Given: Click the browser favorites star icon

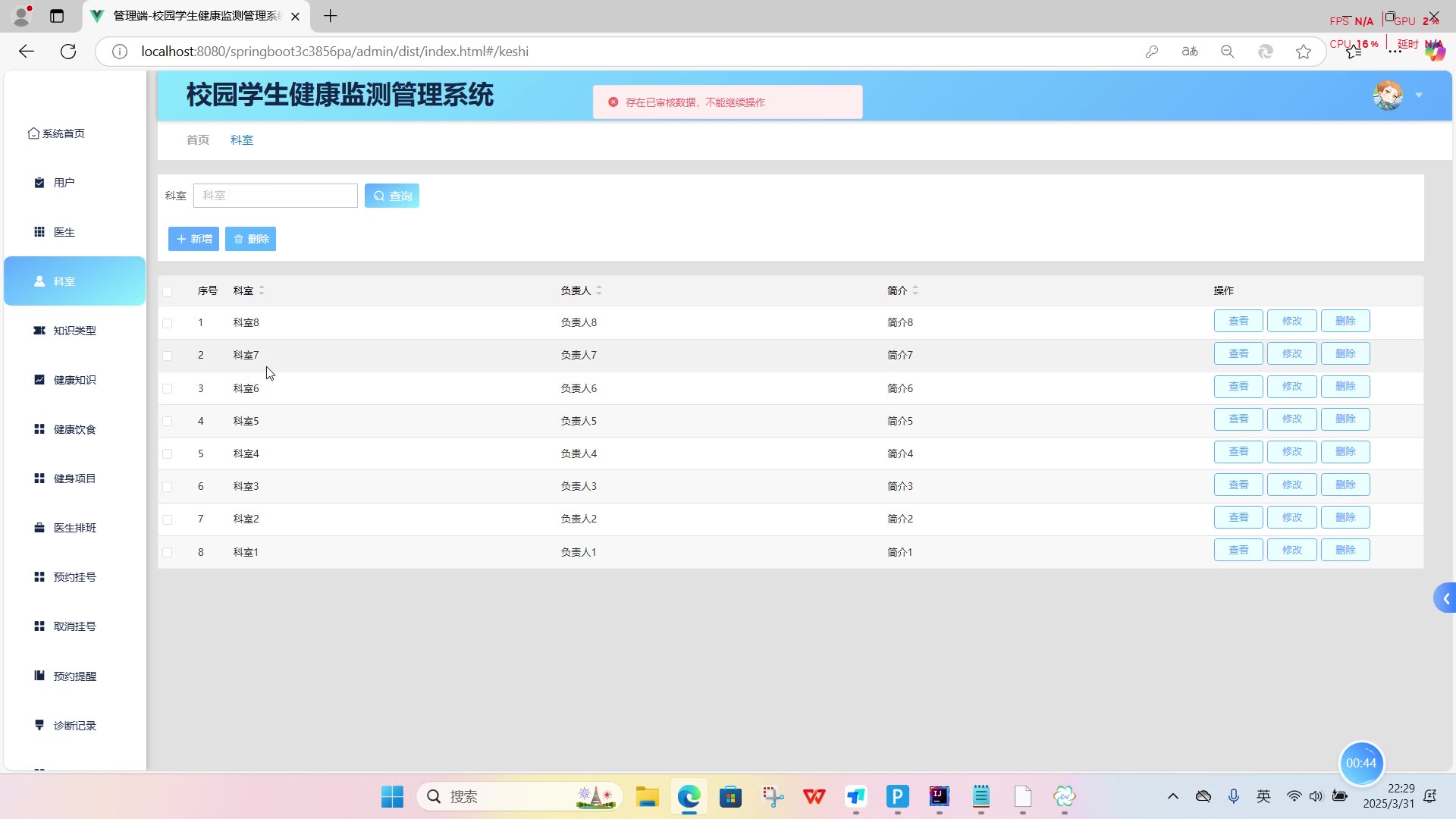Looking at the screenshot, I should (1304, 52).
